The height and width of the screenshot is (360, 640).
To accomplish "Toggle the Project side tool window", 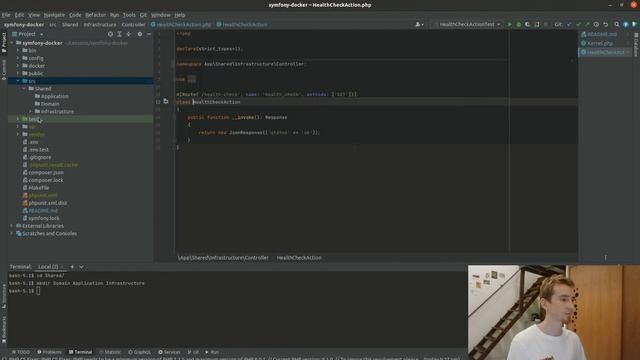I will 4,43.
